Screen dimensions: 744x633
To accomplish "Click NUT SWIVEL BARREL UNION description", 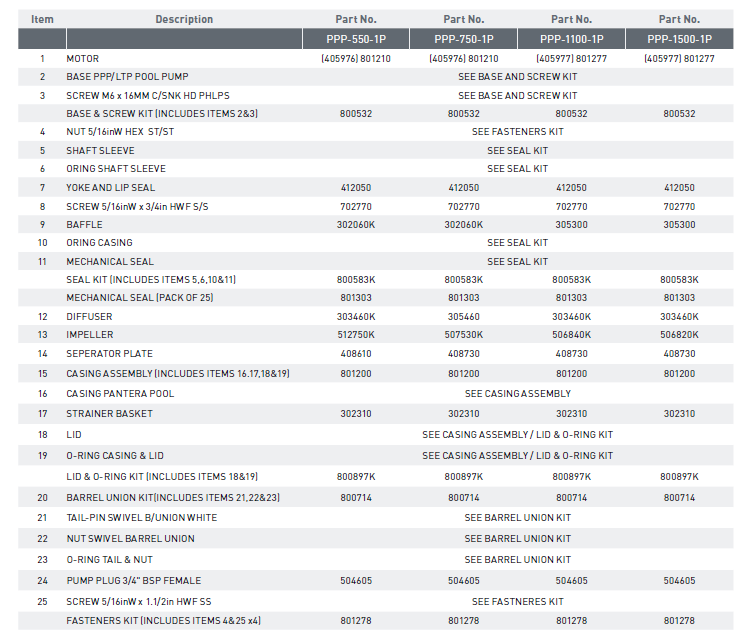I will (x=130, y=539).
